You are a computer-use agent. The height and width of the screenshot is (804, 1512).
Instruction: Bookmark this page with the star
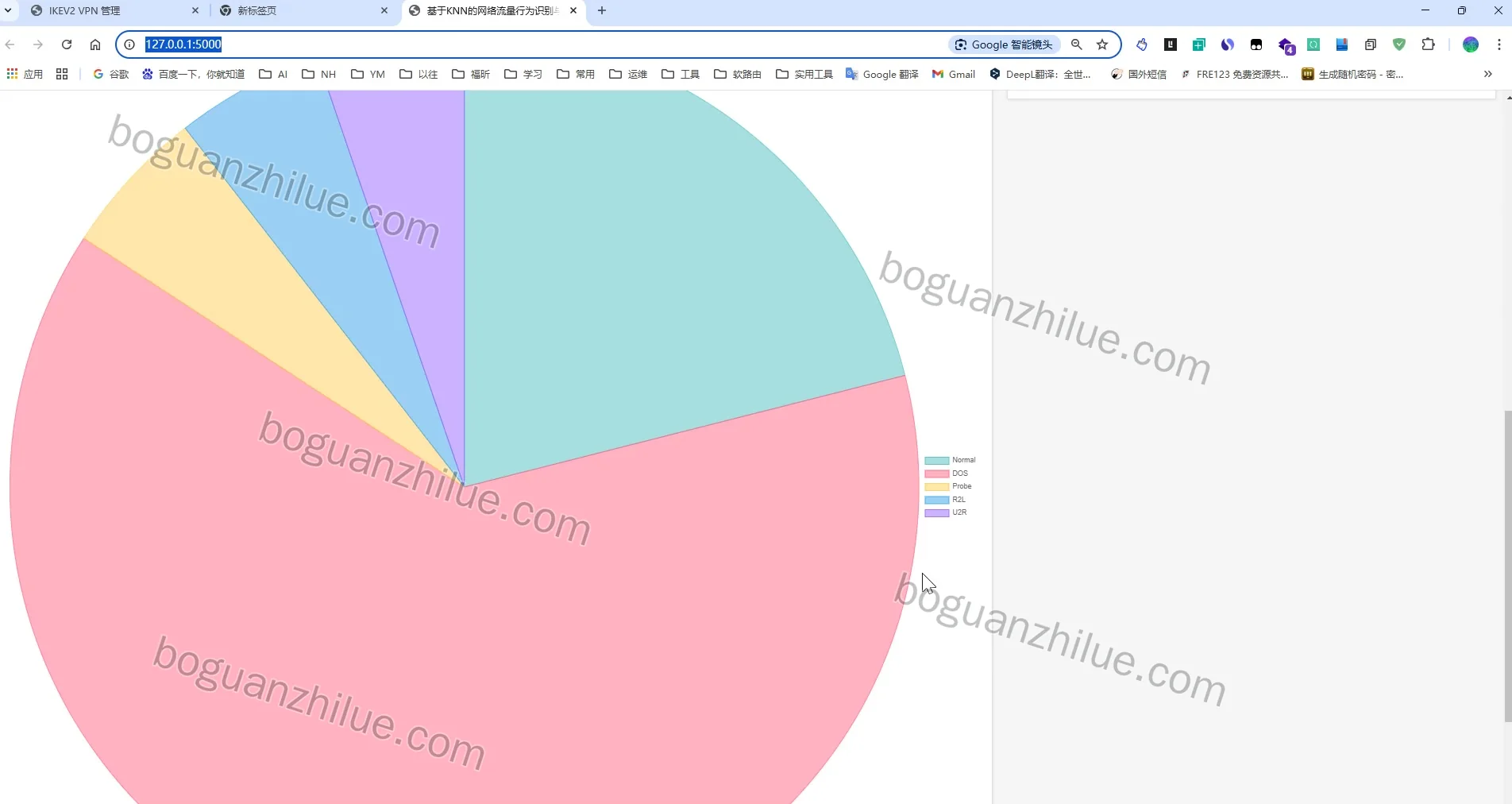click(x=1102, y=44)
